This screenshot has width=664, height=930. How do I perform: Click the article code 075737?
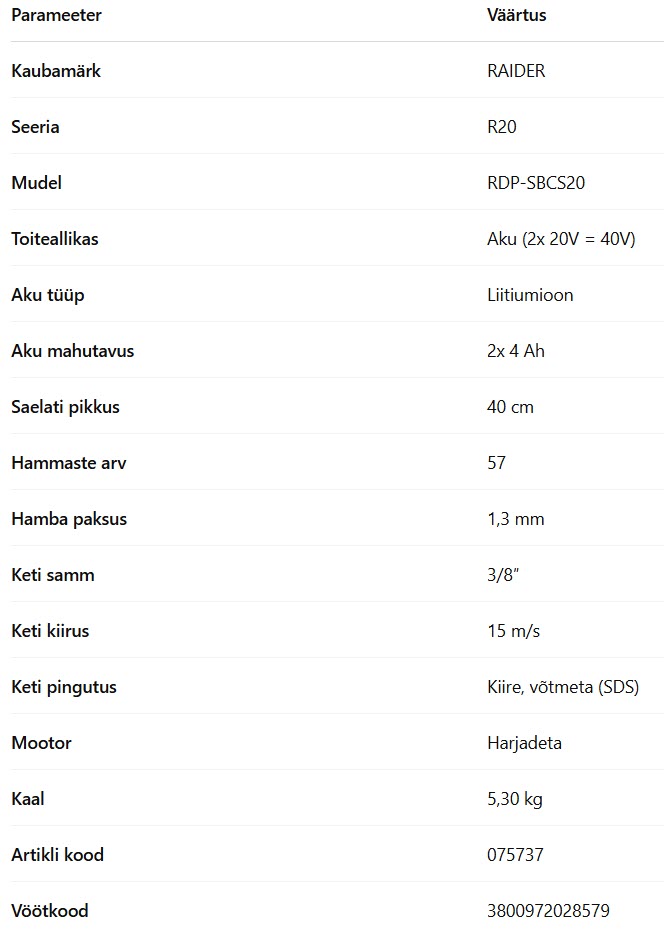pyautogui.click(x=515, y=855)
